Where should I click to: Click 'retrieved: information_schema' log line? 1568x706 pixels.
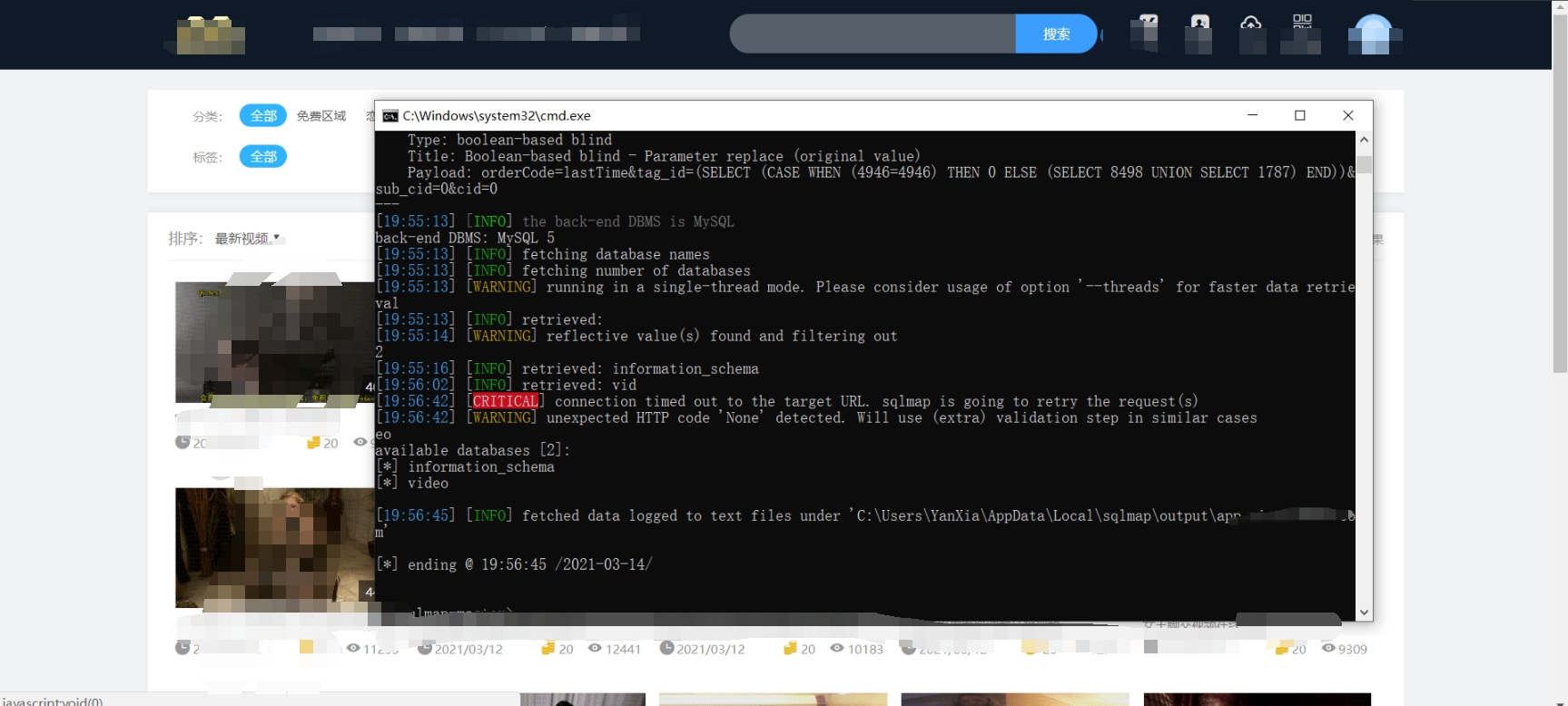567,368
